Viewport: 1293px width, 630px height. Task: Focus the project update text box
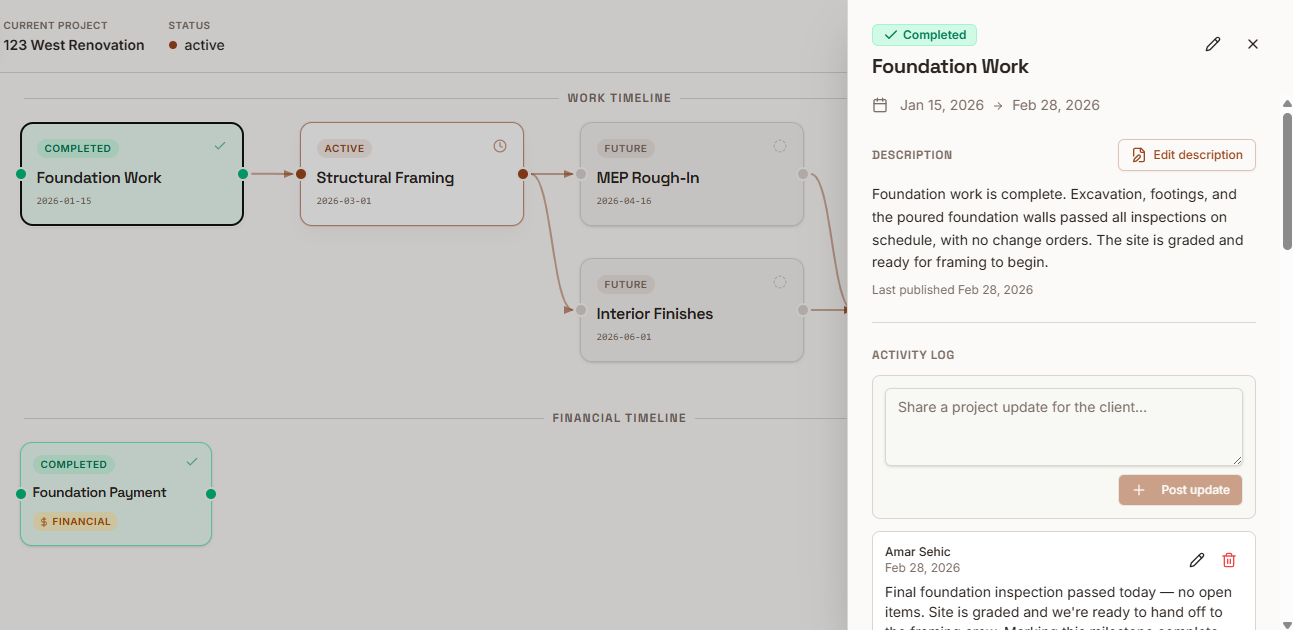coord(1064,427)
